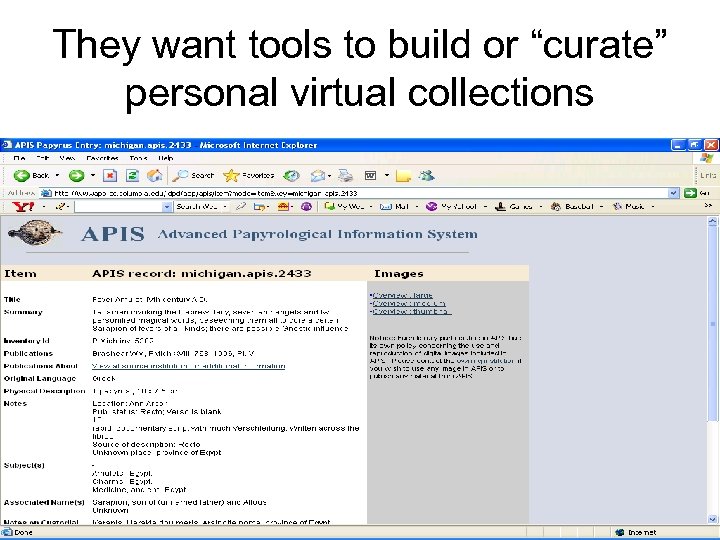The height and width of the screenshot is (540, 720).
Task: Click the Done status bar text
Action: [23, 532]
